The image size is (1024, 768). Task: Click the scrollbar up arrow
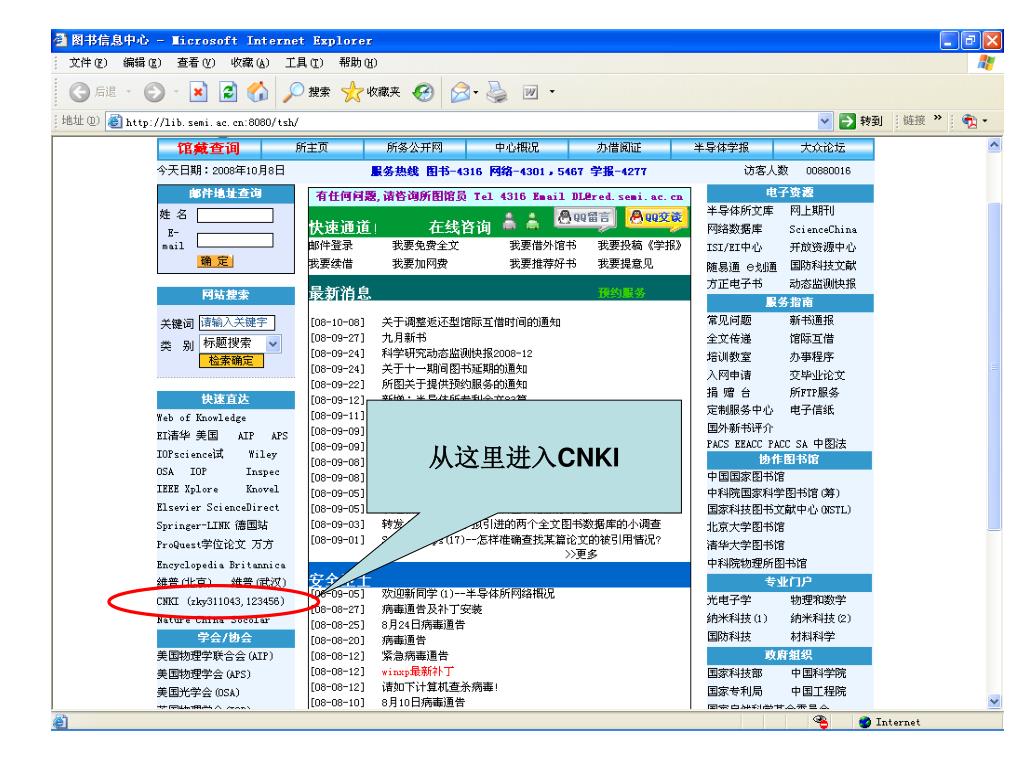tap(994, 145)
